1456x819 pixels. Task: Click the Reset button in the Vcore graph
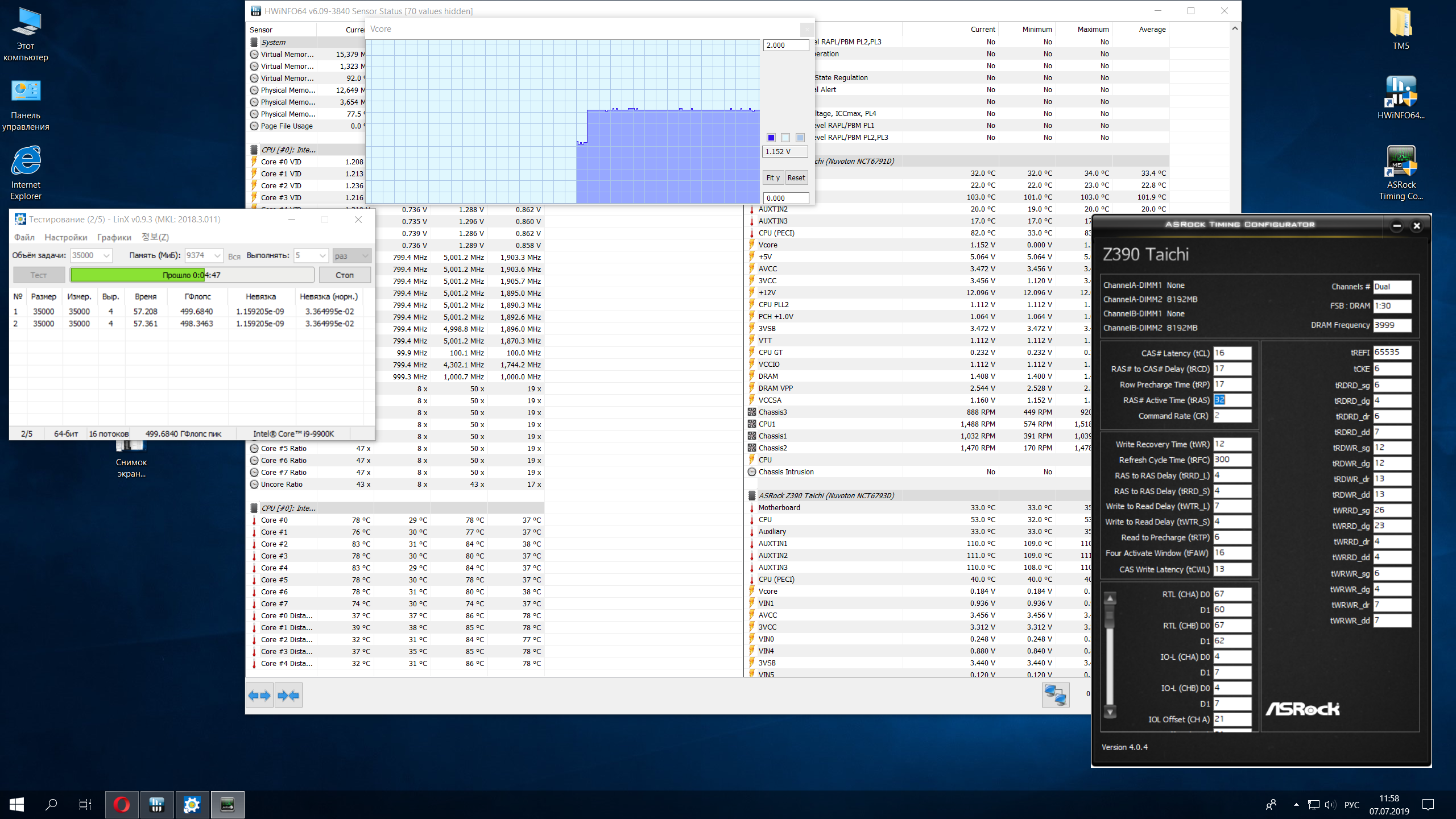[796, 178]
